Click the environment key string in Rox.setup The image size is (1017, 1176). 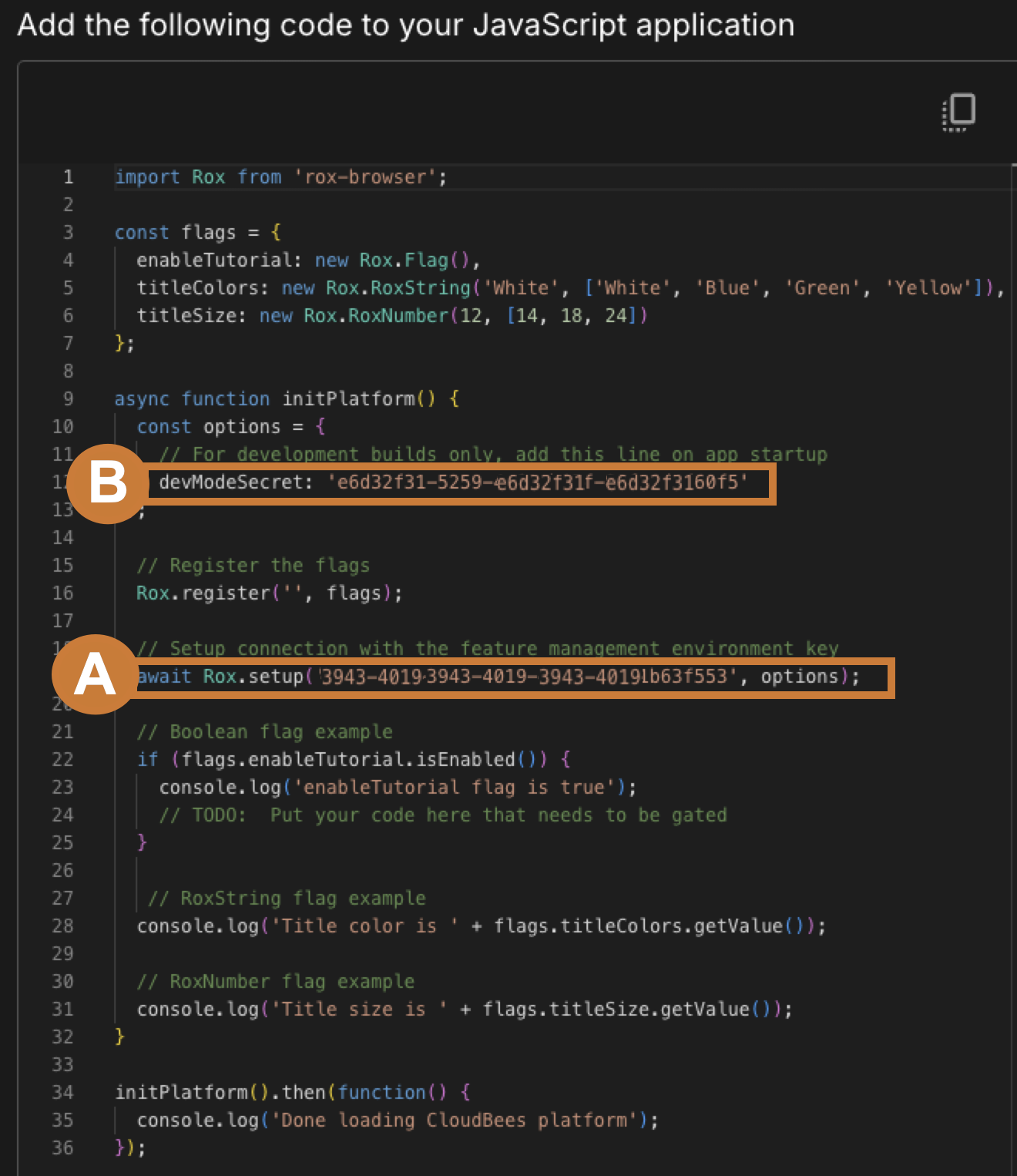pos(524,677)
